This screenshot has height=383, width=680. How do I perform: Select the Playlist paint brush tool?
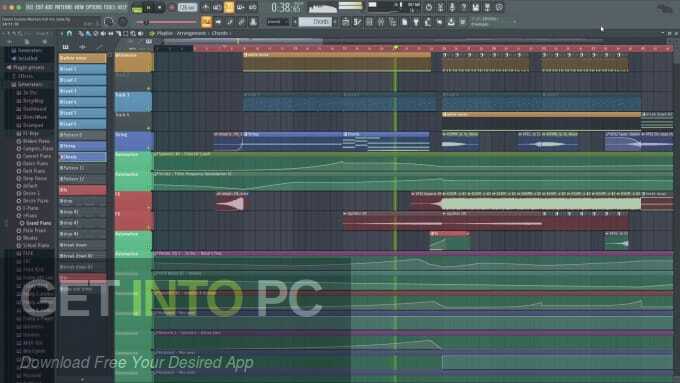[88, 33]
